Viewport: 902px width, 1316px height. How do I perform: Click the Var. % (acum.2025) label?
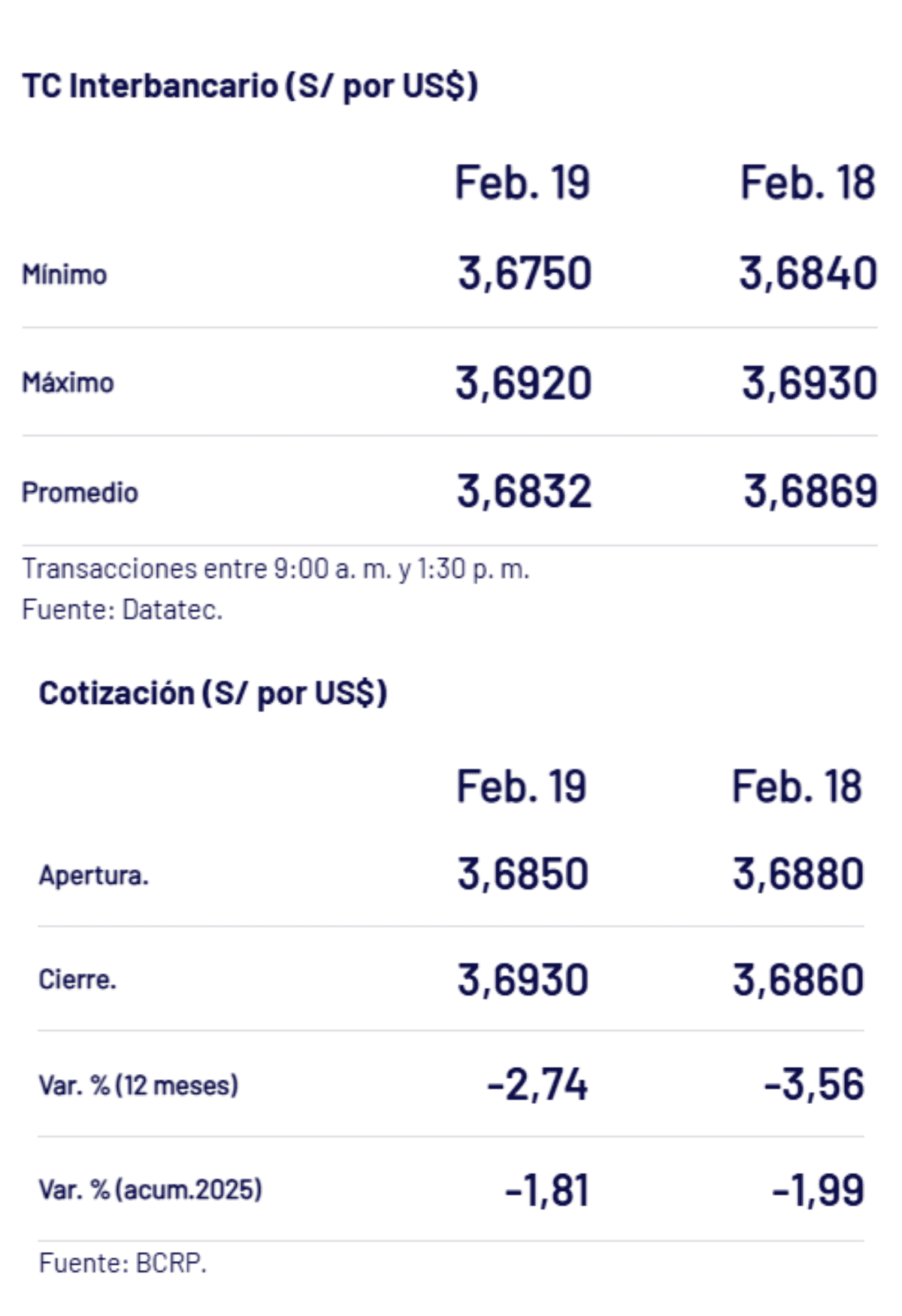[150, 1190]
